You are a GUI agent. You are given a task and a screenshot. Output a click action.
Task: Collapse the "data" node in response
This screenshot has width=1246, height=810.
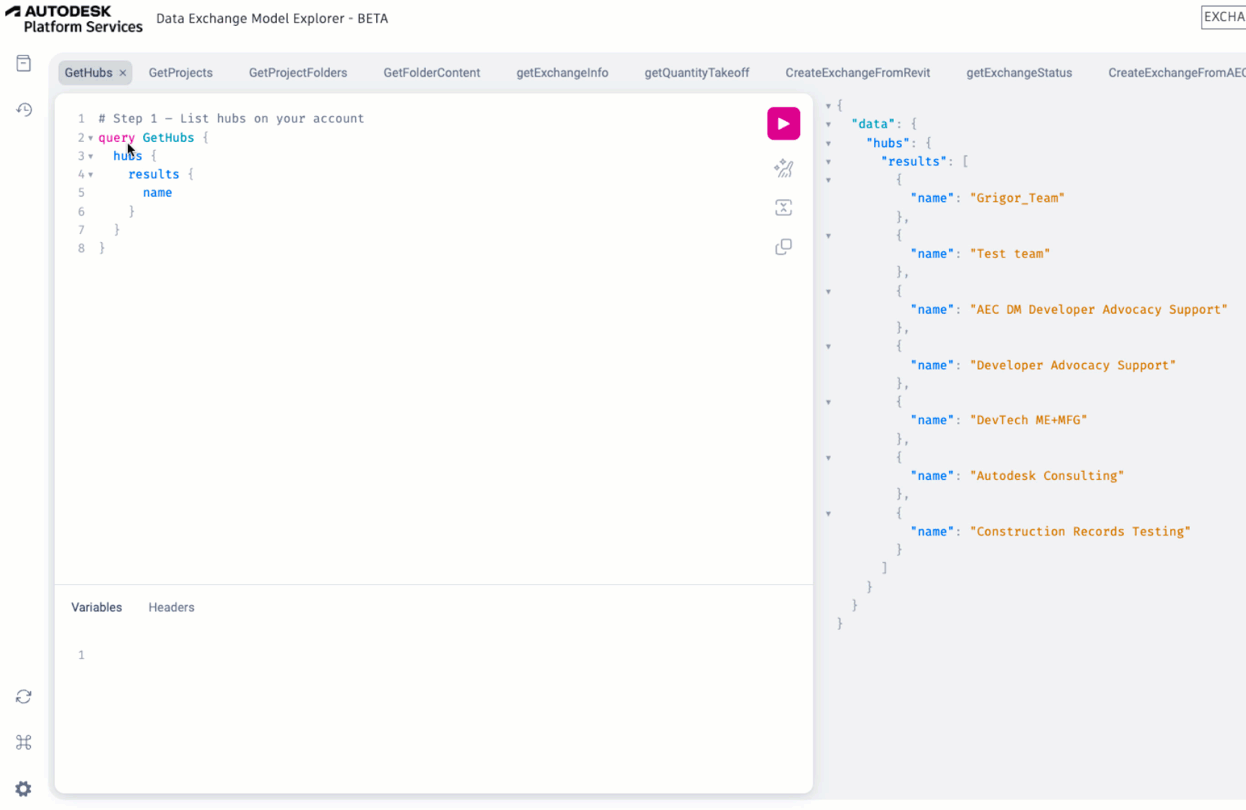pos(828,125)
